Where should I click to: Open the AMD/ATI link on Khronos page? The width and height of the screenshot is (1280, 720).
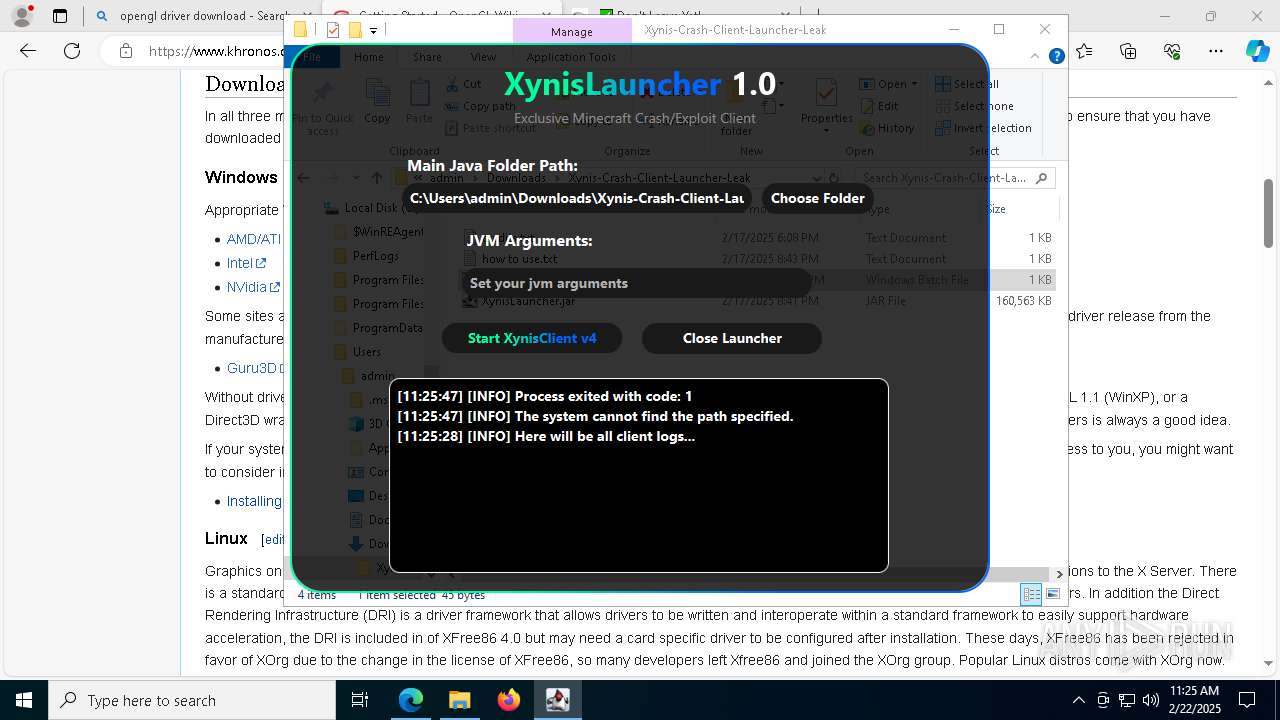[254, 239]
